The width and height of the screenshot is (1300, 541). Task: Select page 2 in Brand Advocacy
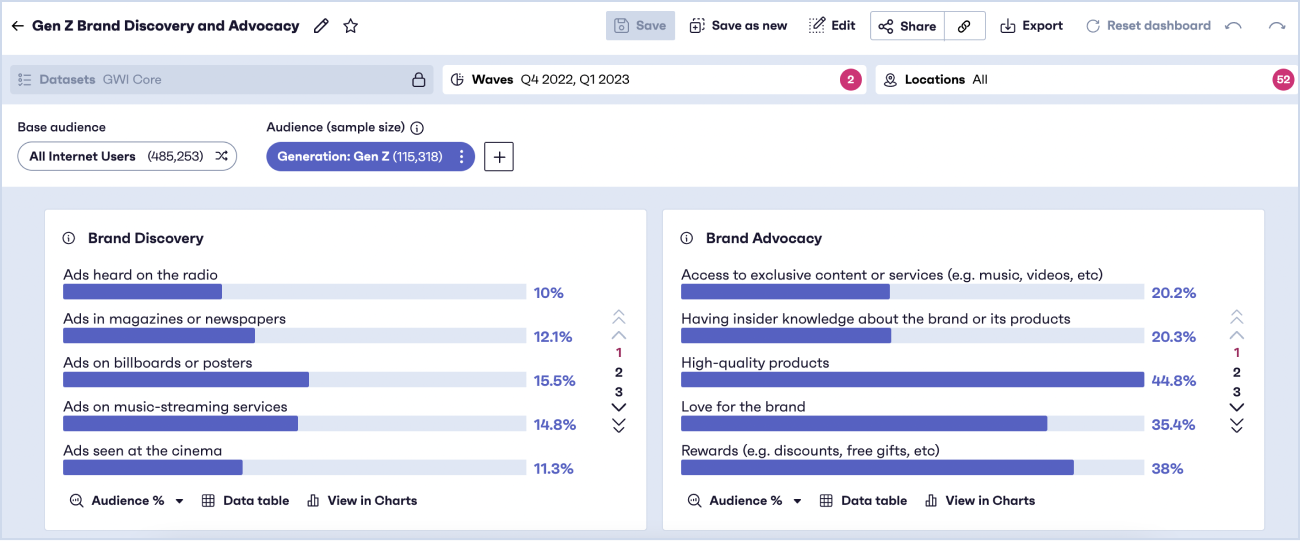coord(1237,372)
